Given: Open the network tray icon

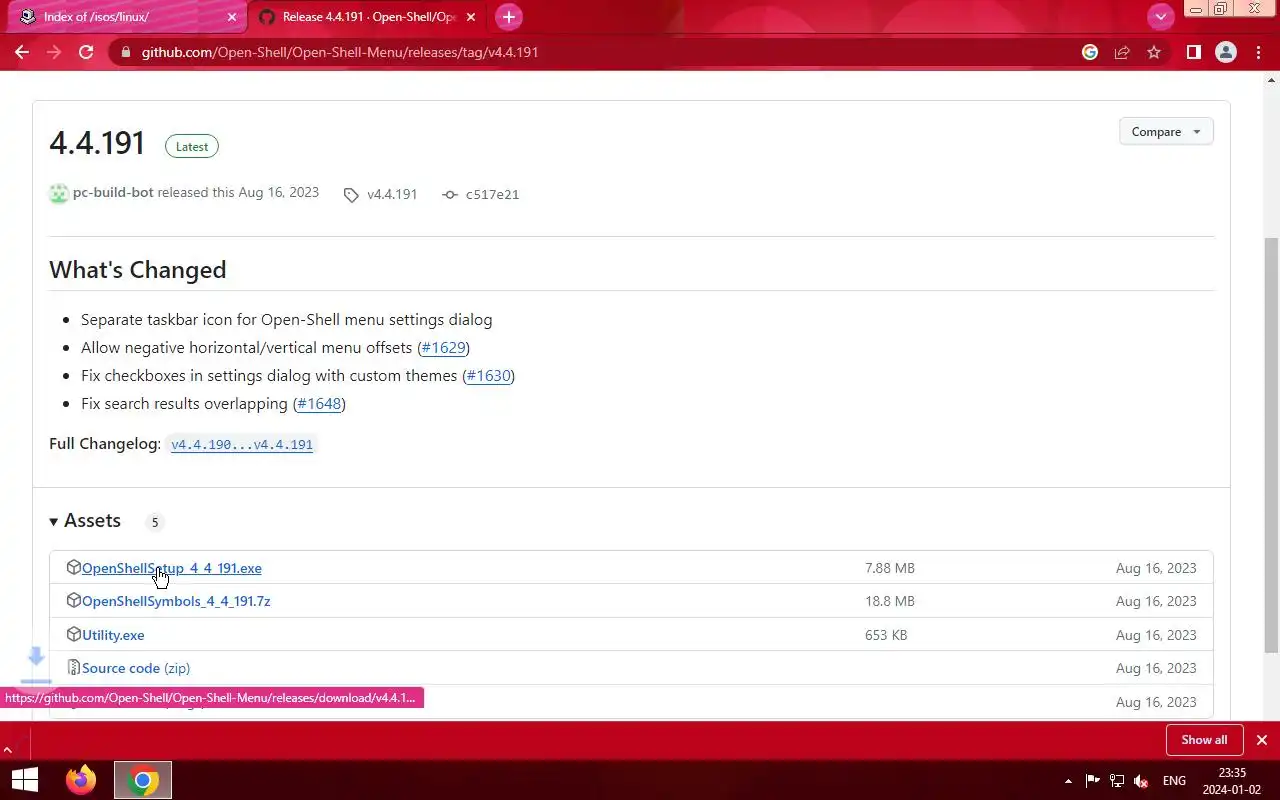Looking at the screenshot, I should (1117, 781).
